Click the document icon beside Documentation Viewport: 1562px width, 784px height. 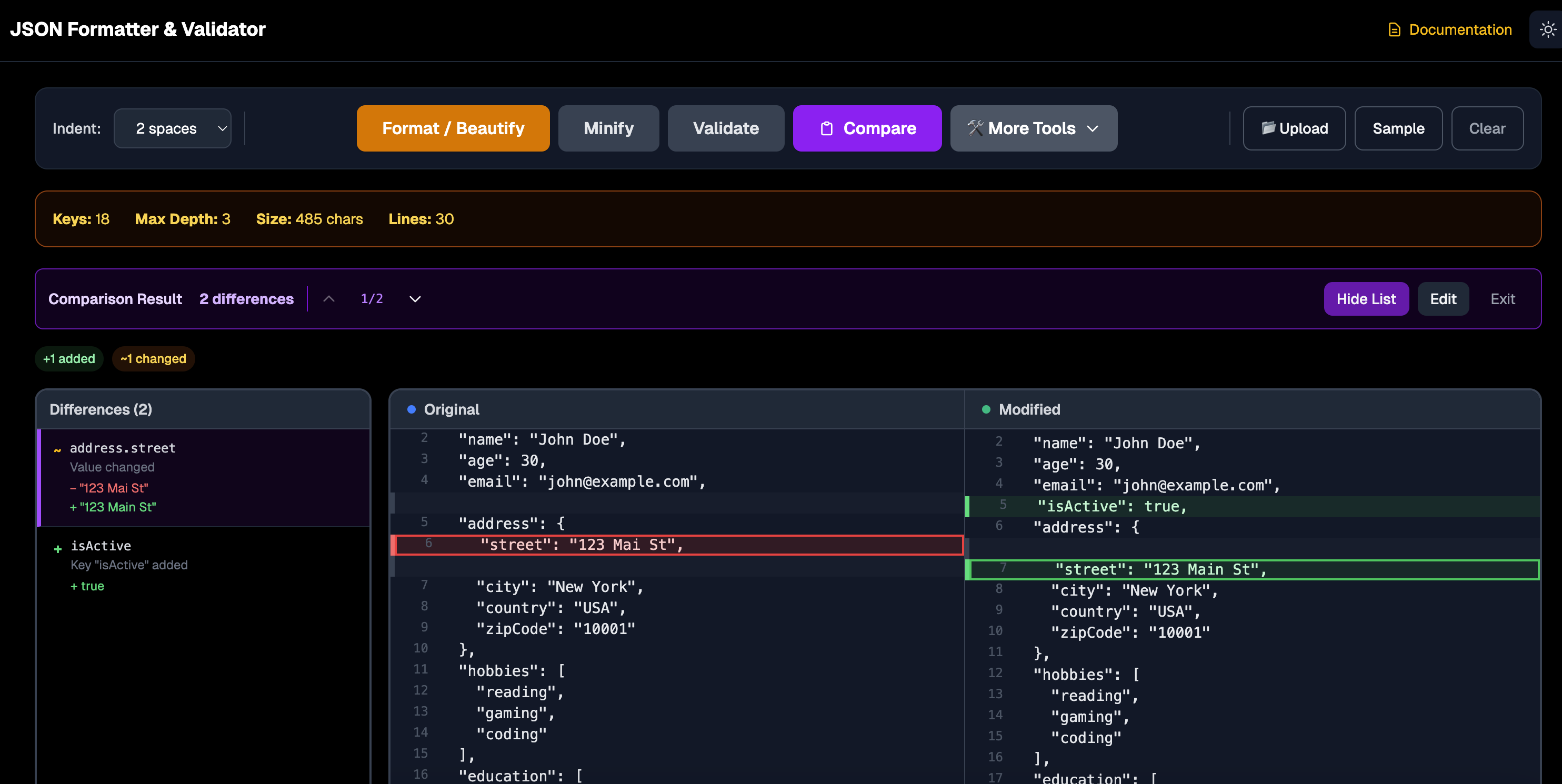pyautogui.click(x=1394, y=29)
